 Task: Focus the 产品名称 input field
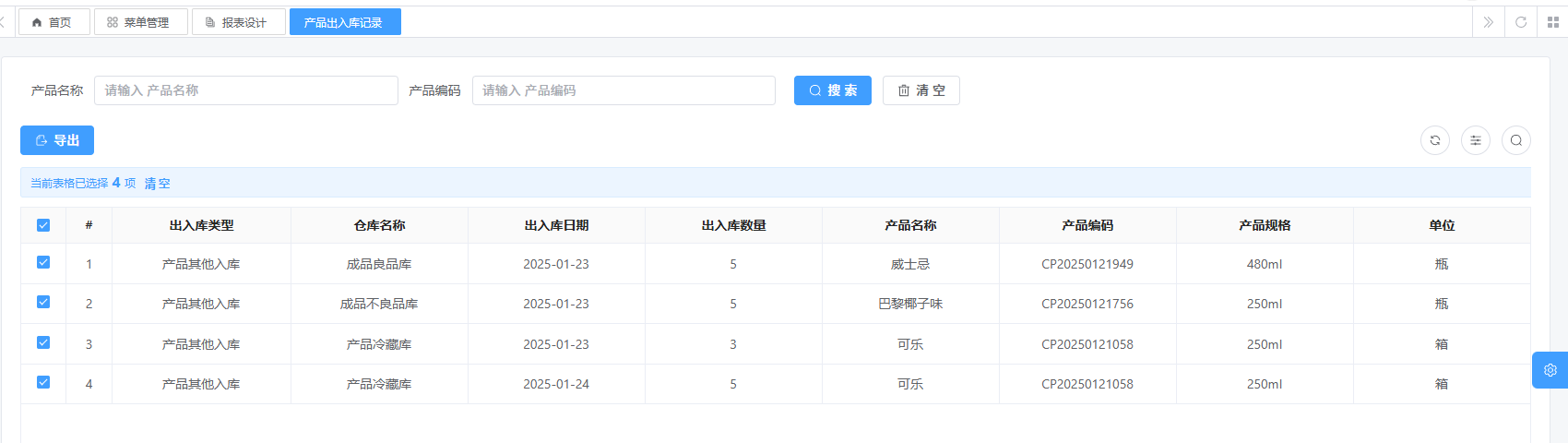(x=245, y=90)
